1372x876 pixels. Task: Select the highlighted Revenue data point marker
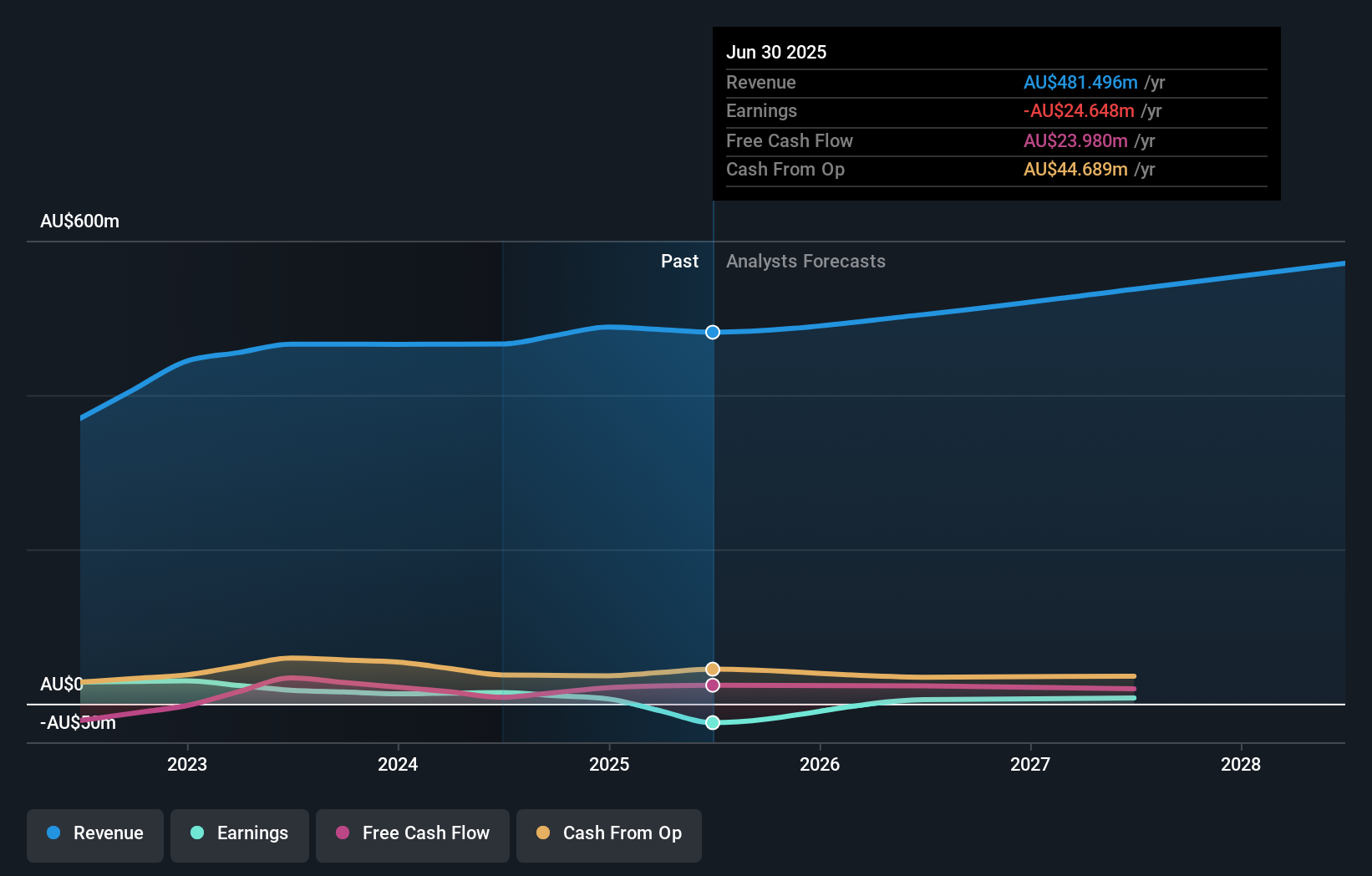pyautogui.click(x=712, y=332)
